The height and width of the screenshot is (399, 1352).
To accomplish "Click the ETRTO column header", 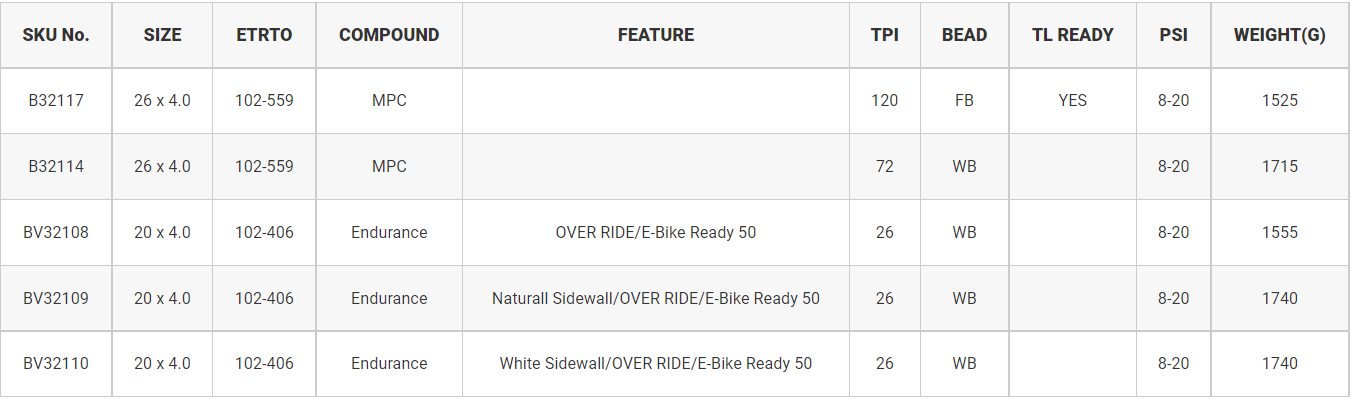I will 264,35.
